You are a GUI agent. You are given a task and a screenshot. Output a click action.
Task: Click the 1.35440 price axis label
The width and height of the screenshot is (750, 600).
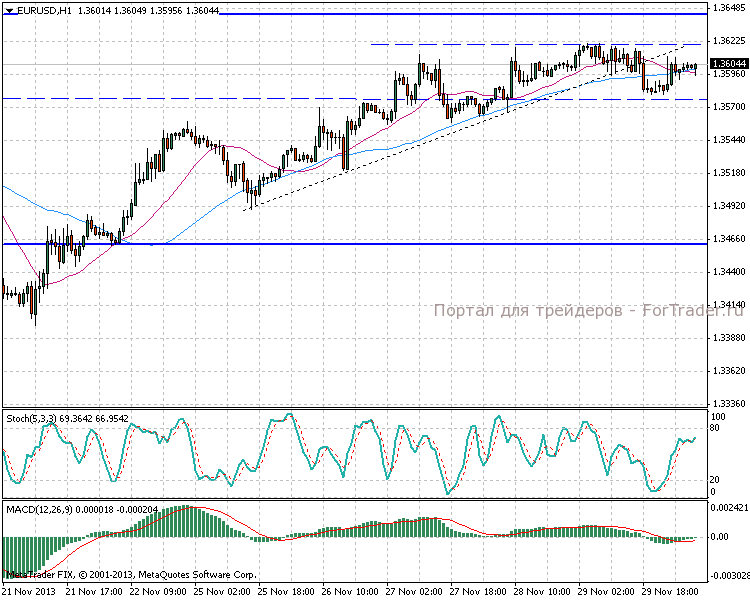click(729, 140)
